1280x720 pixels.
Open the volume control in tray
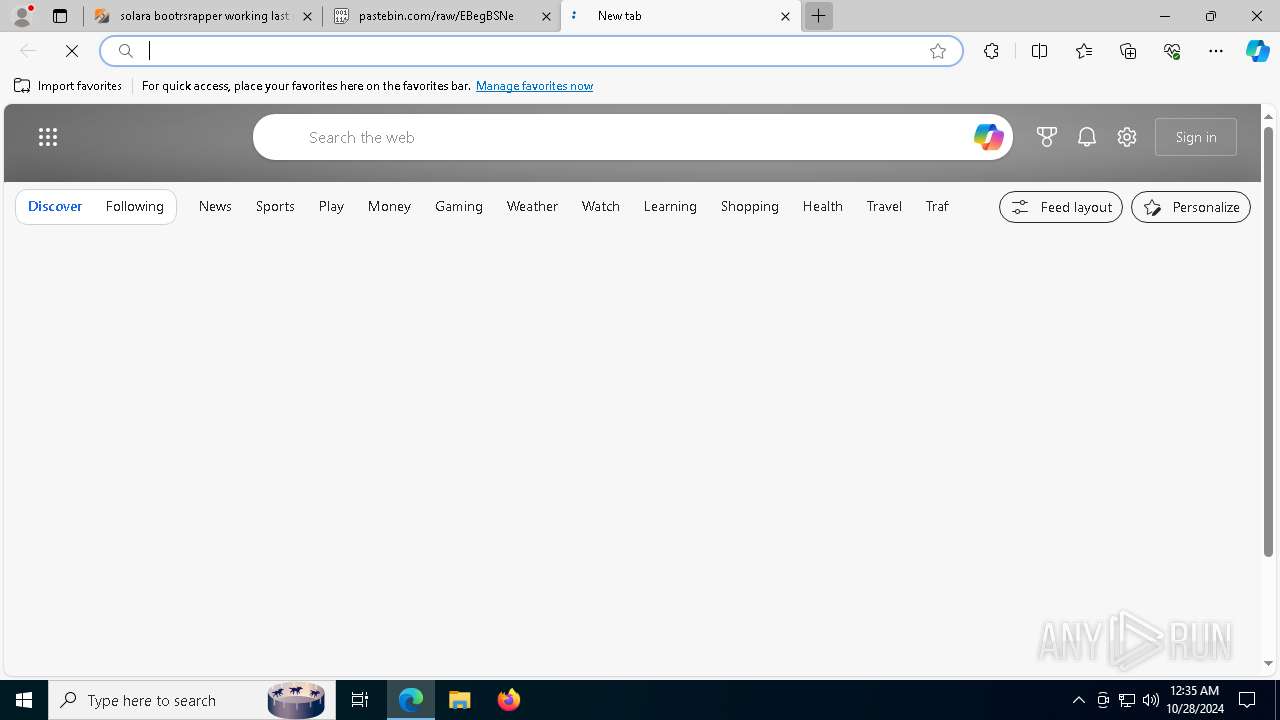[x=1151, y=700]
